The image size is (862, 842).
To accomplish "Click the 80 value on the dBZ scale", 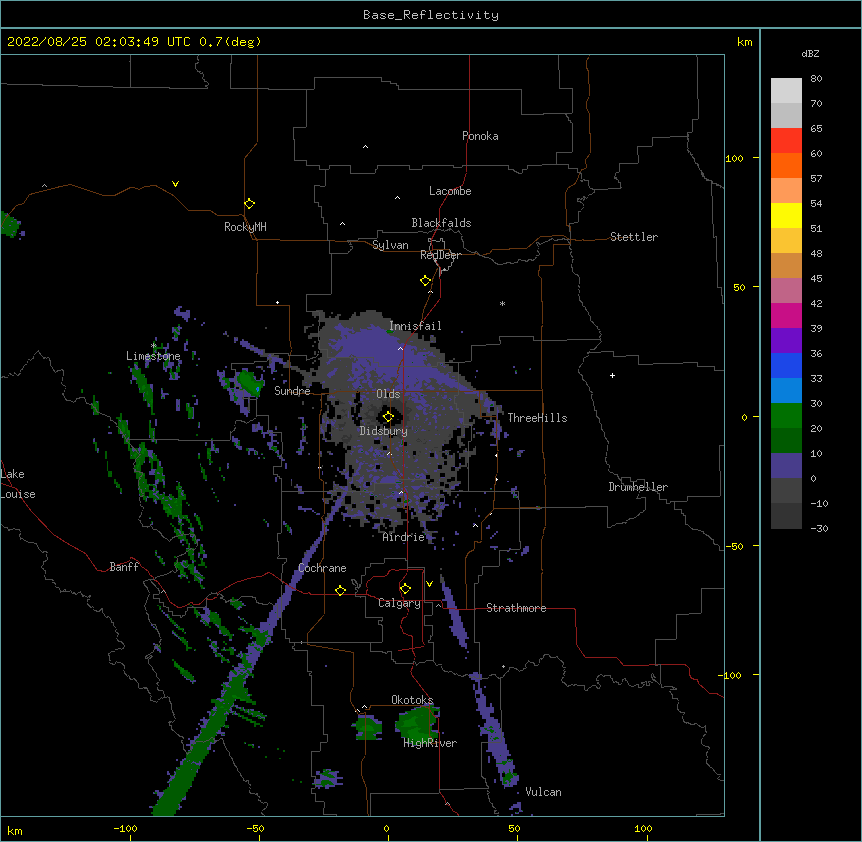I will point(816,79).
